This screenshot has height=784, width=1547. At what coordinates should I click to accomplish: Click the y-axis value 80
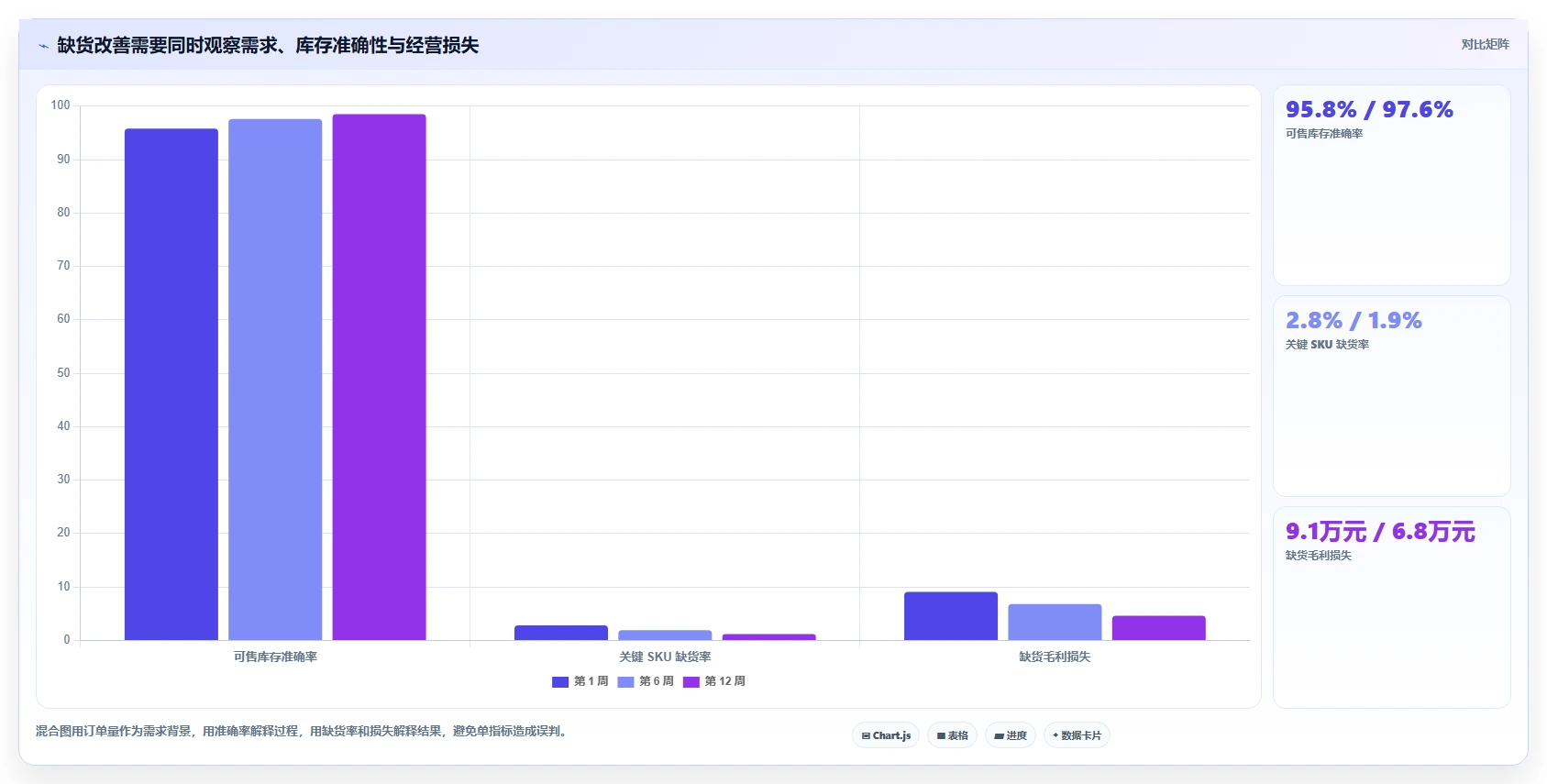tap(63, 213)
